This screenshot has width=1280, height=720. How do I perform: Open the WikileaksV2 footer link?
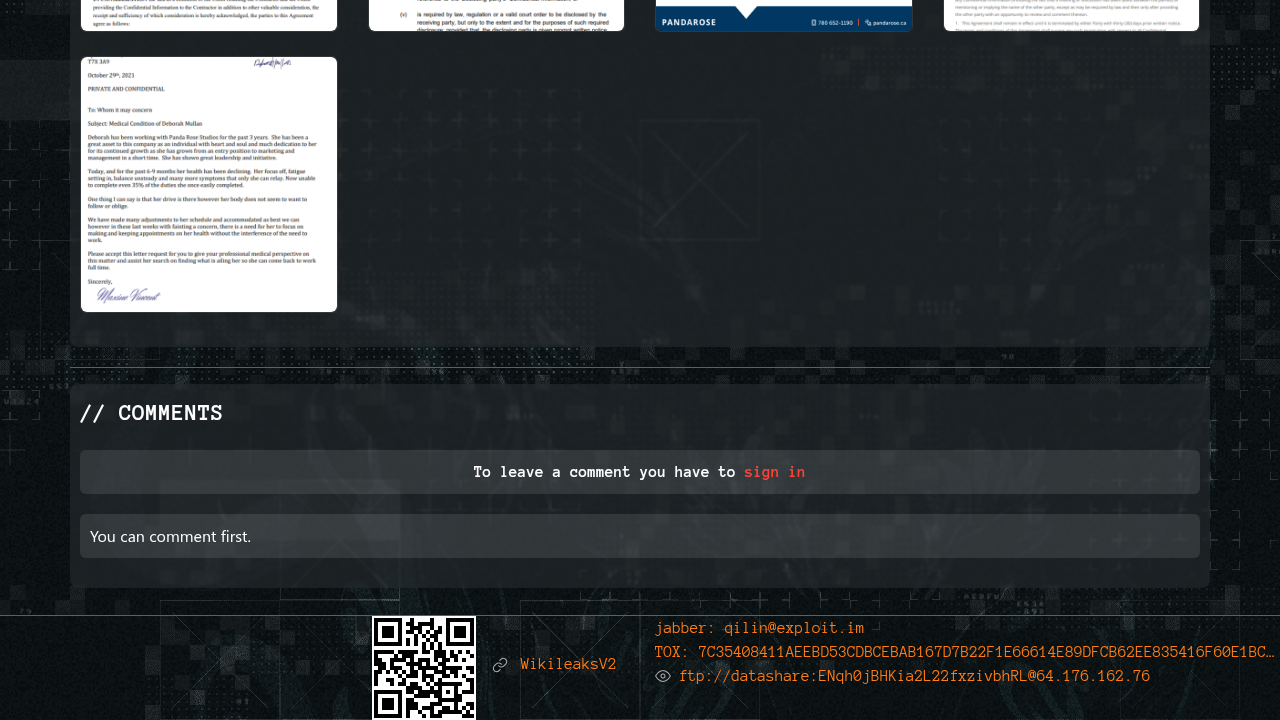pos(568,665)
